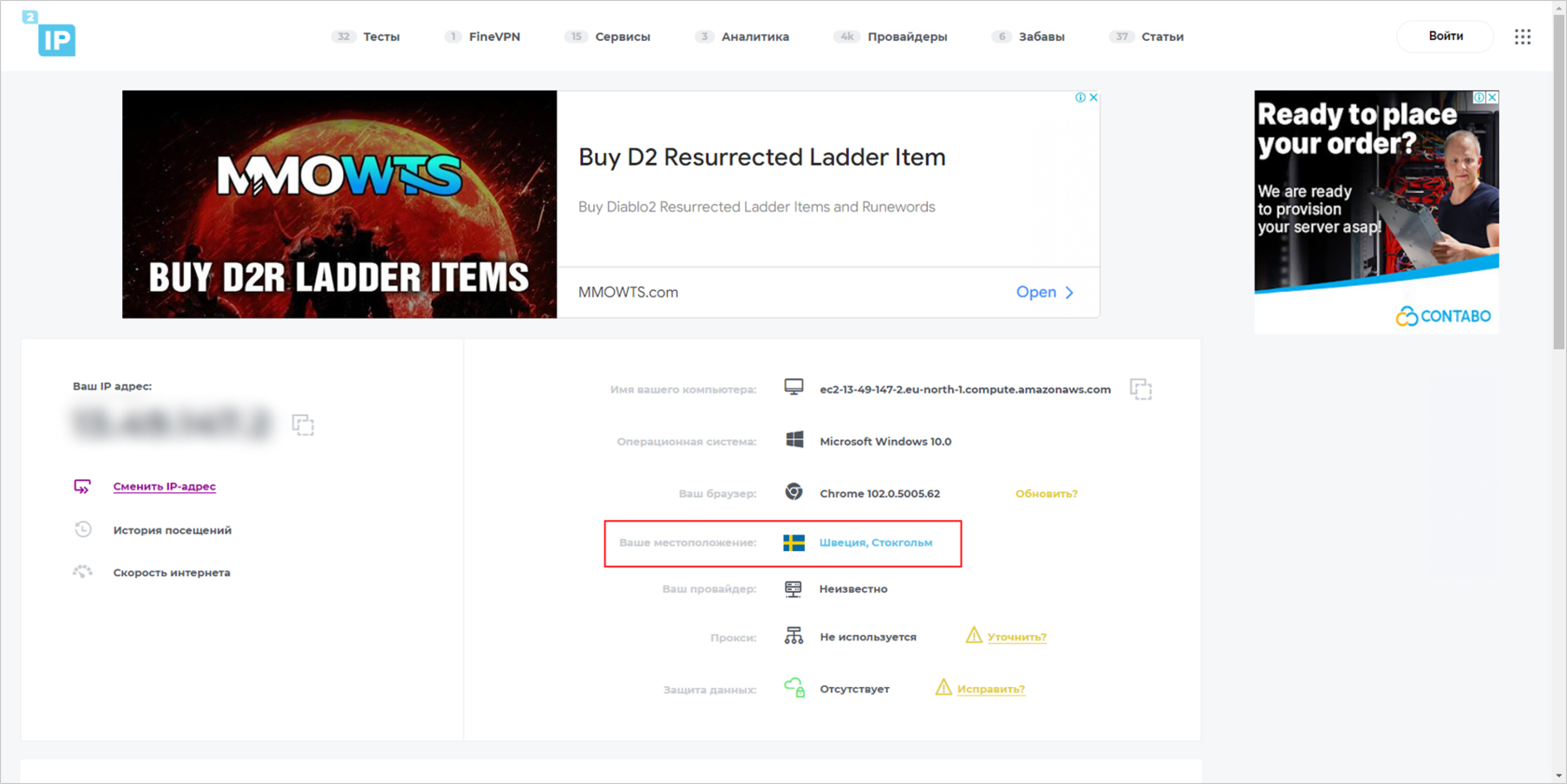The image size is (1567, 784).
Task: Click the Обновить? browser update link
Action: [x=1047, y=494]
